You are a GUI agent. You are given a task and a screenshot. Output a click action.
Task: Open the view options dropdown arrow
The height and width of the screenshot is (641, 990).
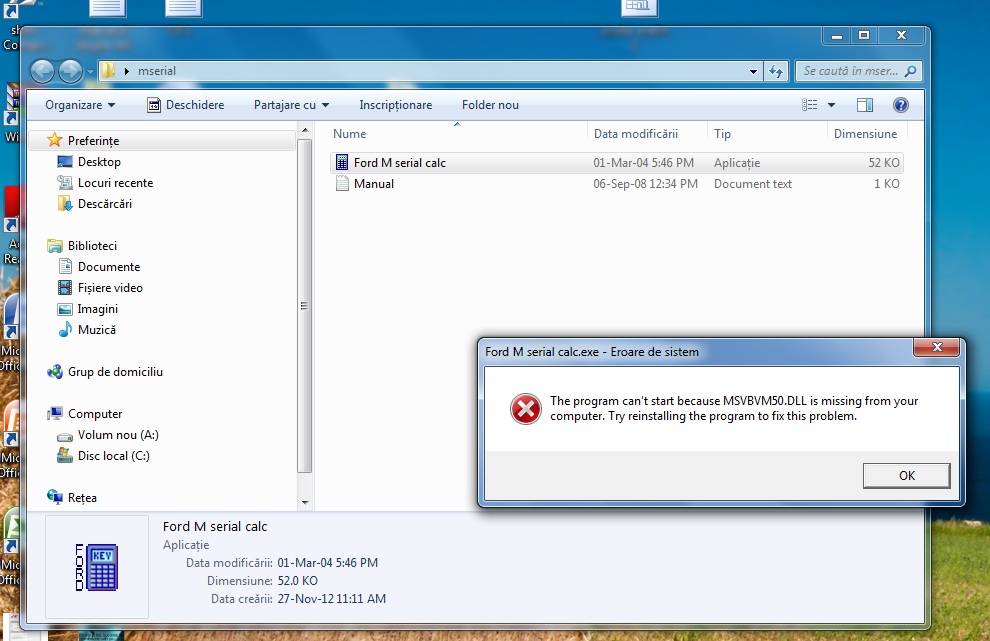tap(831, 105)
